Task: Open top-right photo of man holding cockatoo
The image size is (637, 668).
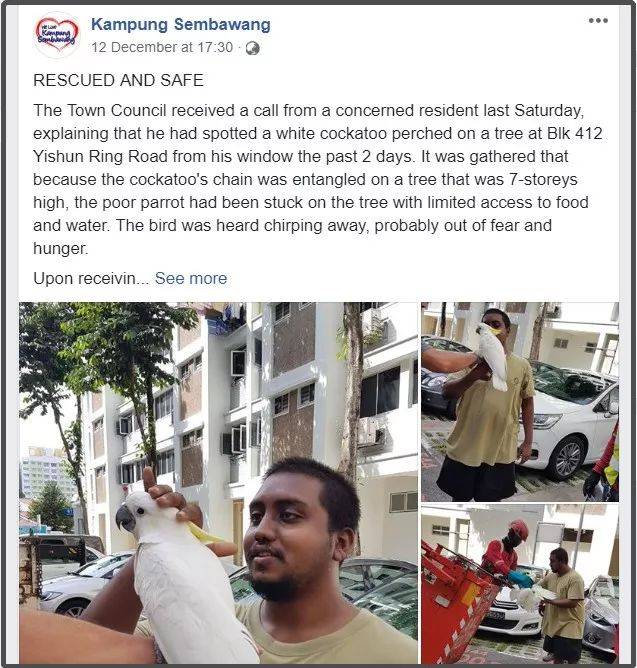Action: 520,402
